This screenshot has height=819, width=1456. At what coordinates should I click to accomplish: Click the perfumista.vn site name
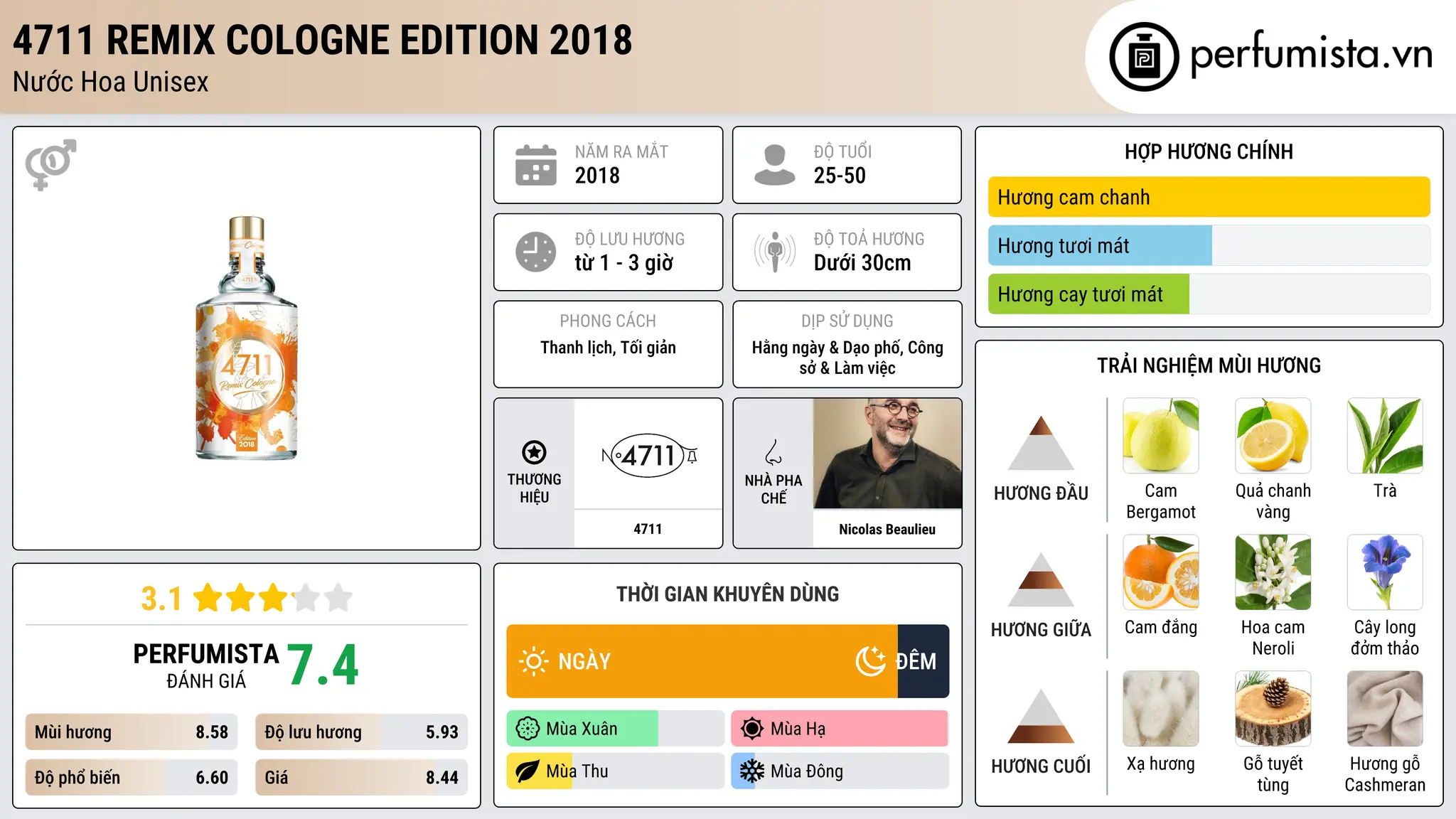pos(1311,55)
